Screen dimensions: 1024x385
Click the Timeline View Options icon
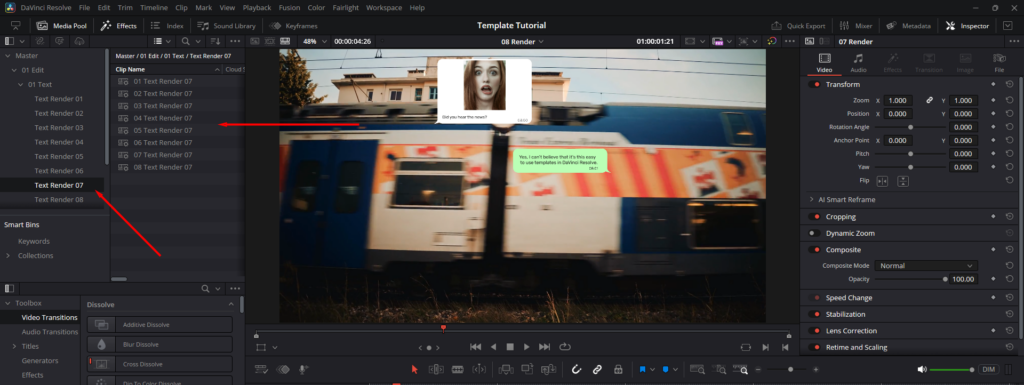pos(261,369)
